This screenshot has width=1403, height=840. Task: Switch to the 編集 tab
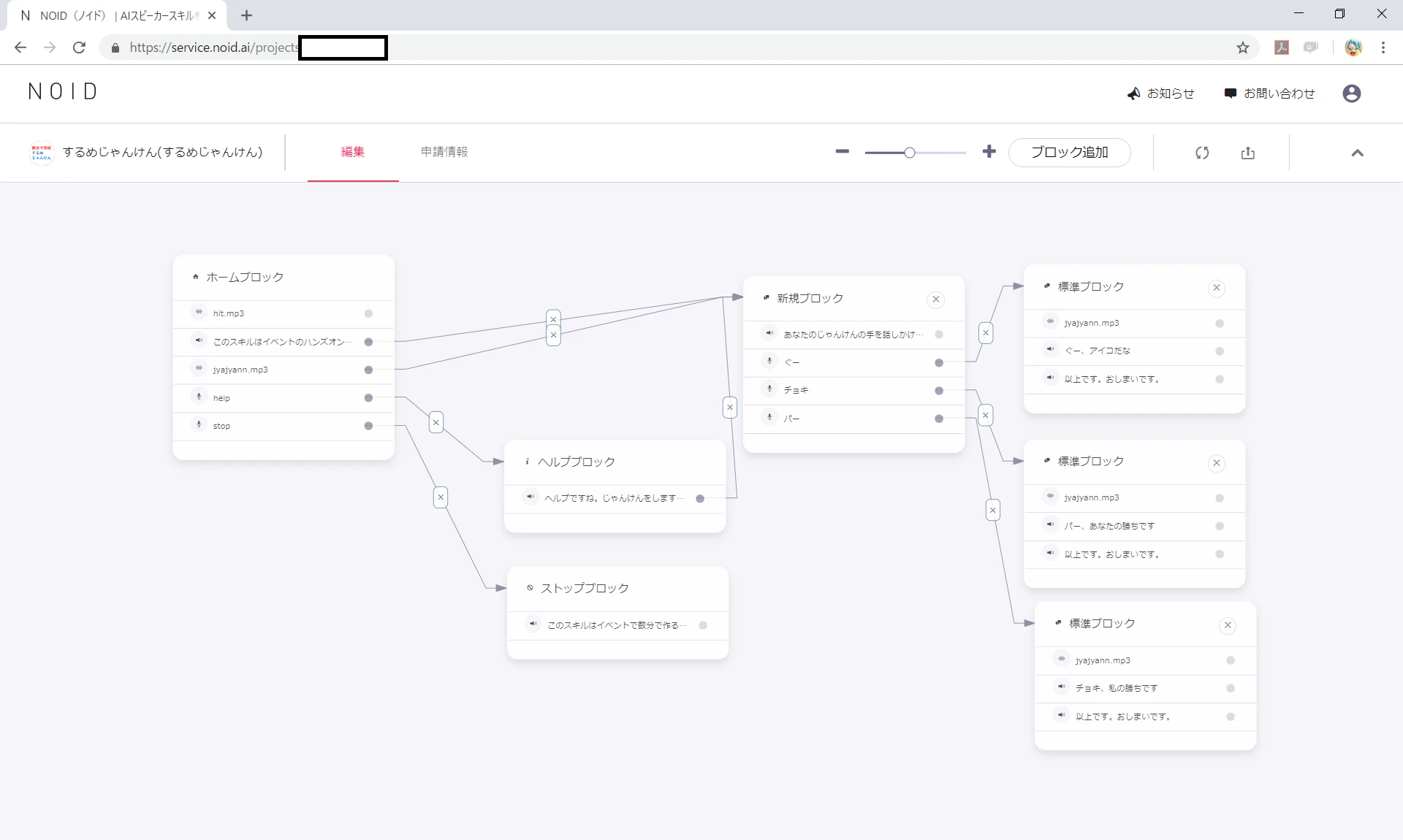tap(353, 152)
